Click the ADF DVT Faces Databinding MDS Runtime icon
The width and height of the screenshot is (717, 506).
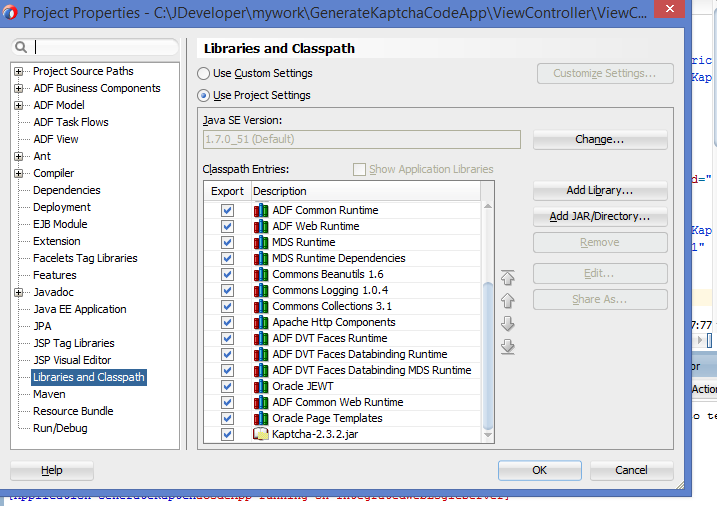[x=261, y=370]
